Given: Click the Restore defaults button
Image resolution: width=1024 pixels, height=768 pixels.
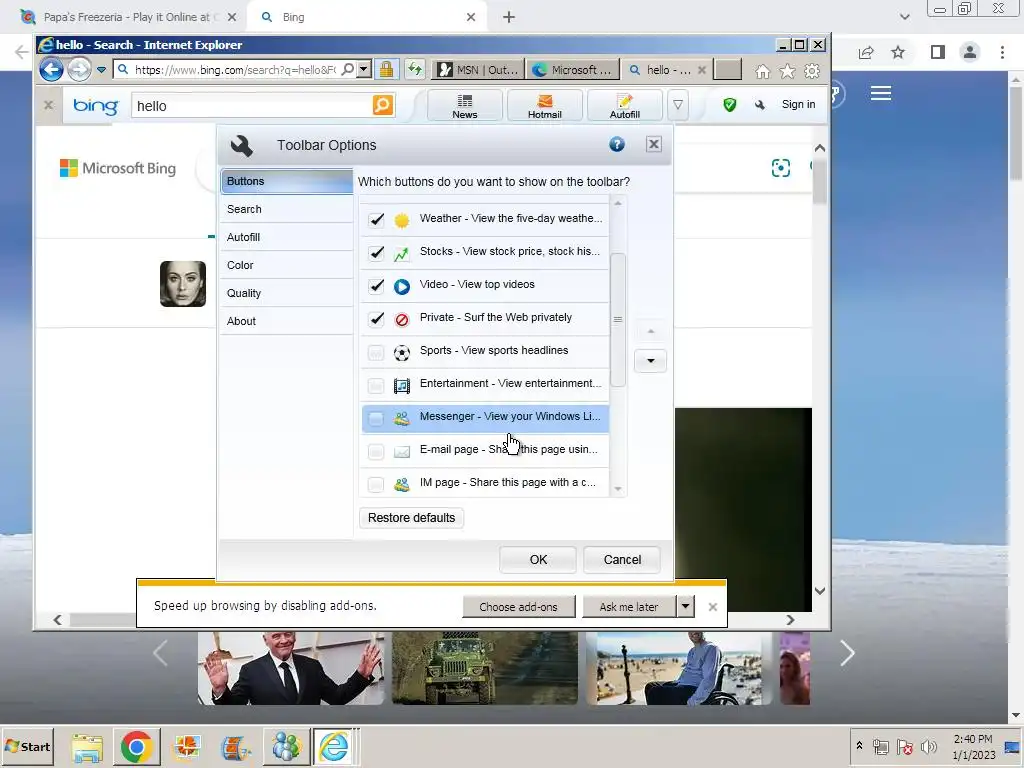Looking at the screenshot, I should 411,518.
